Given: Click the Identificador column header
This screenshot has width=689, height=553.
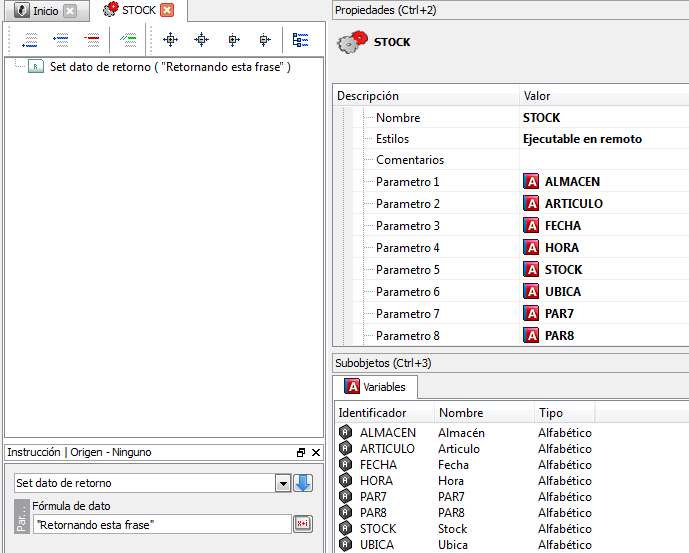Looking at the screenshot, I should (x=372, y=413).
